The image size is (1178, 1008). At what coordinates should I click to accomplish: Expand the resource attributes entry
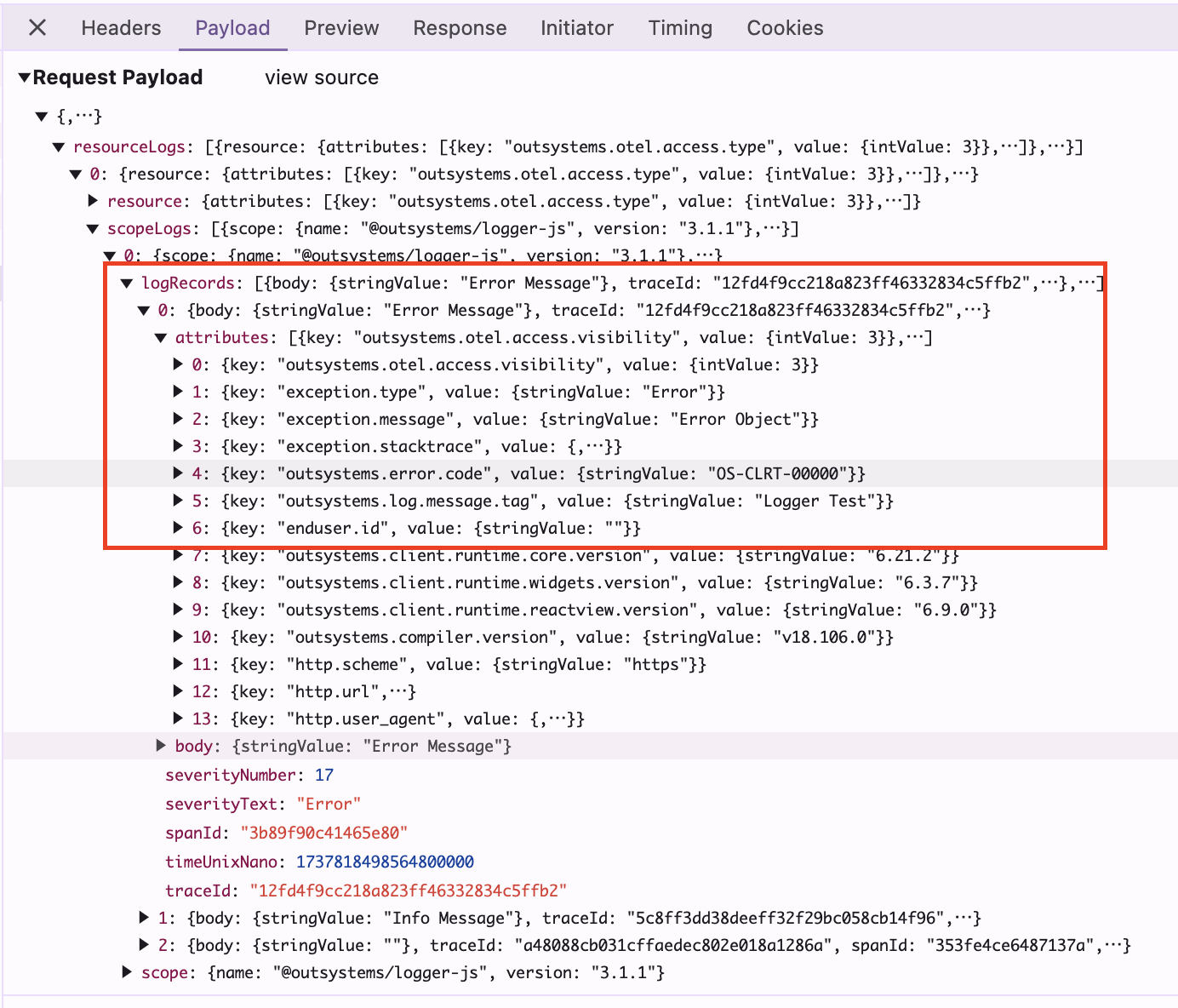[x=93, y=201]
